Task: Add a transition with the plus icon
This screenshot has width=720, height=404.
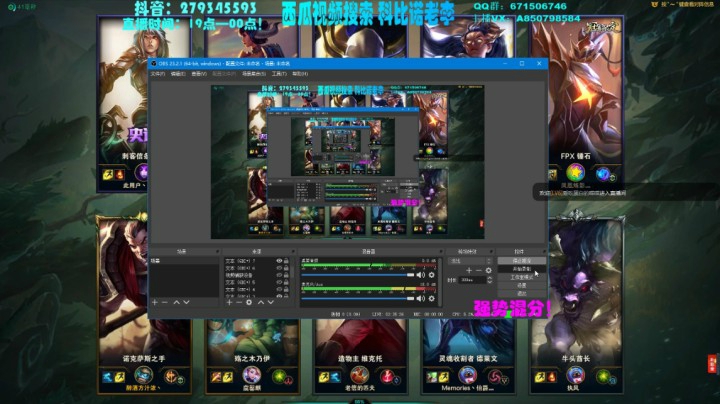Action: (469, 270)
